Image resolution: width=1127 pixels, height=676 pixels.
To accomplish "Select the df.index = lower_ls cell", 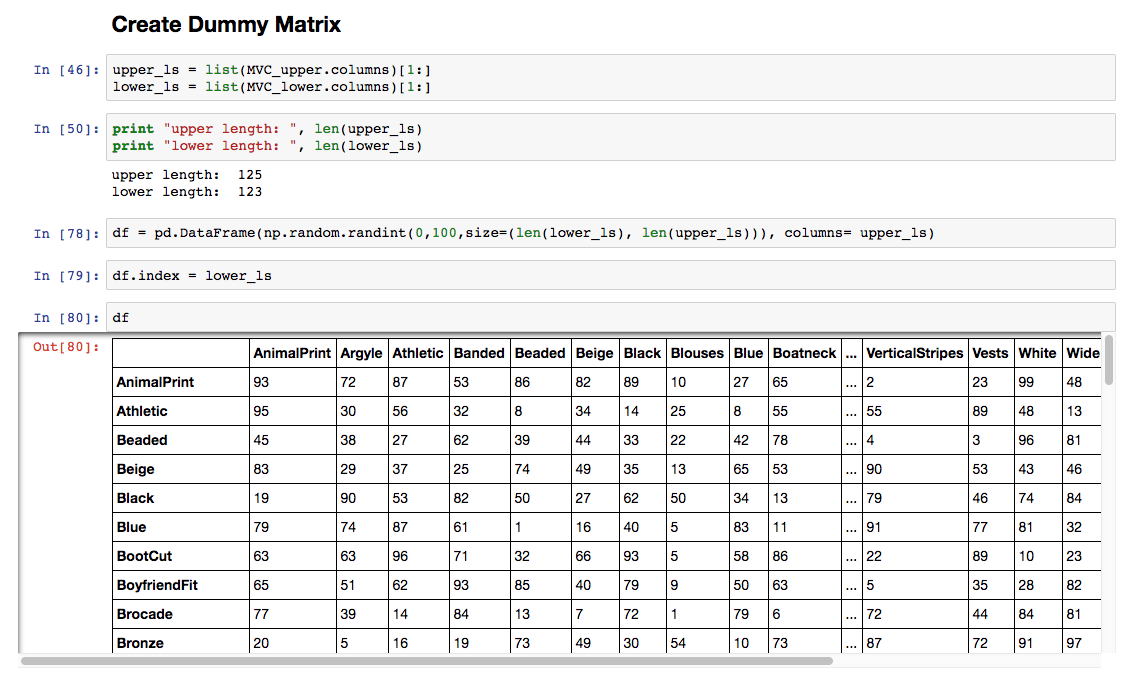I will click(610, 275).
